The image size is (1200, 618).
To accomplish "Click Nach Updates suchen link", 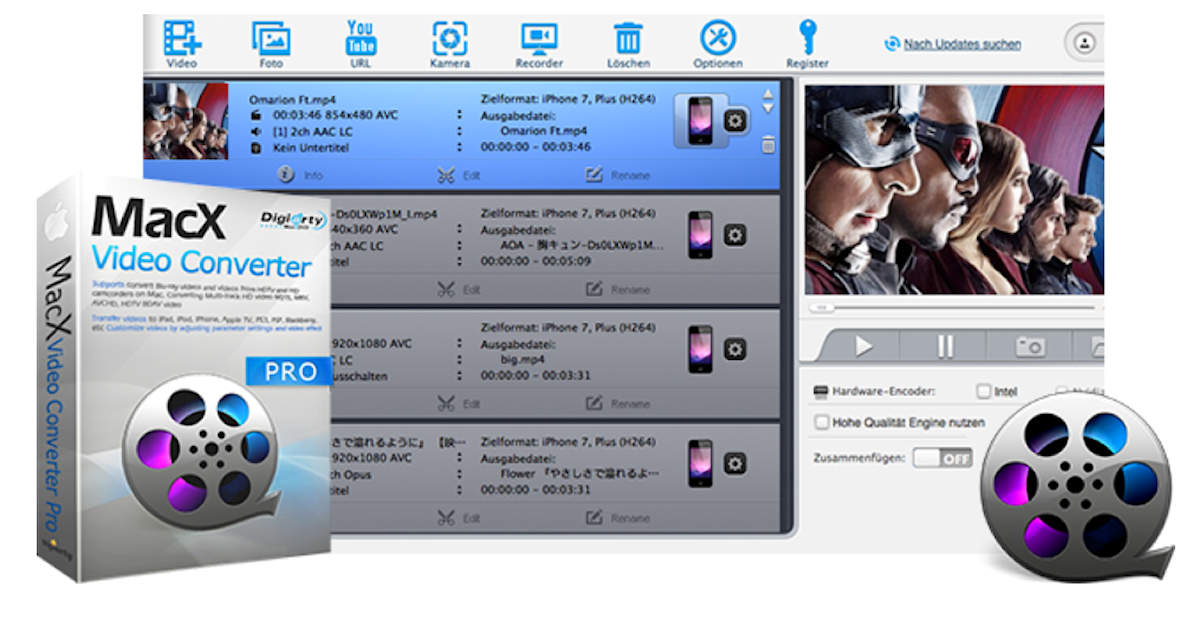I will [962, 44].
